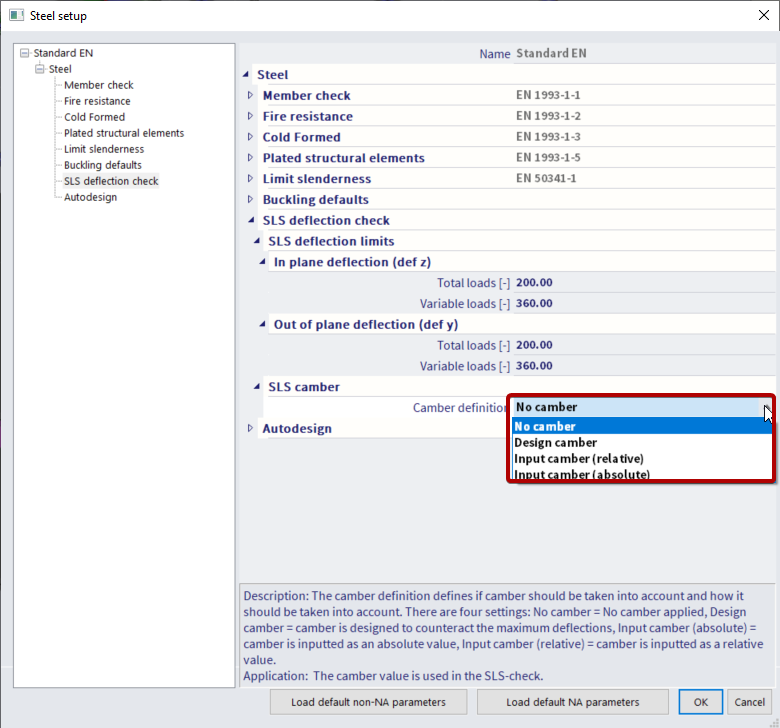Click the Steel setup window icon

18,16
